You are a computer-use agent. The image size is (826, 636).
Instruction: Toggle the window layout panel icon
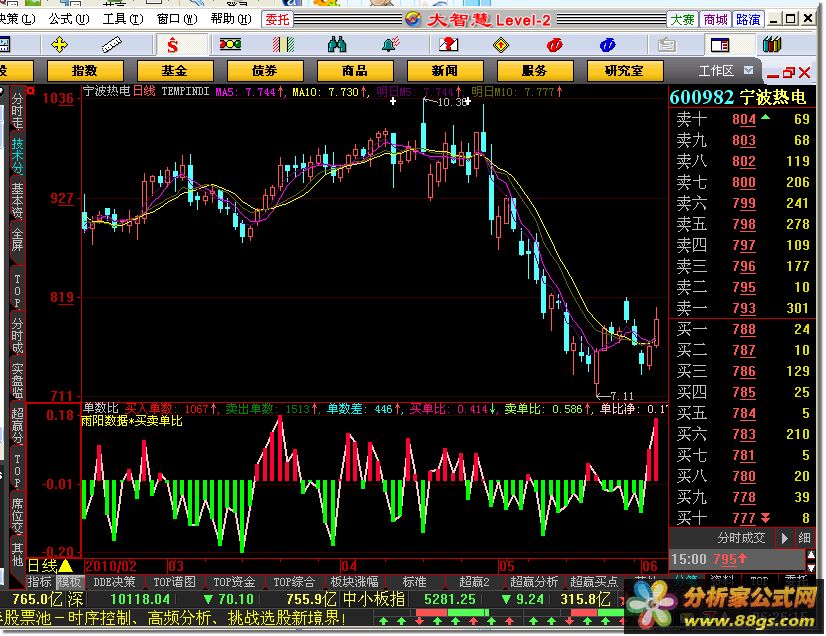(x=717, y=45)
